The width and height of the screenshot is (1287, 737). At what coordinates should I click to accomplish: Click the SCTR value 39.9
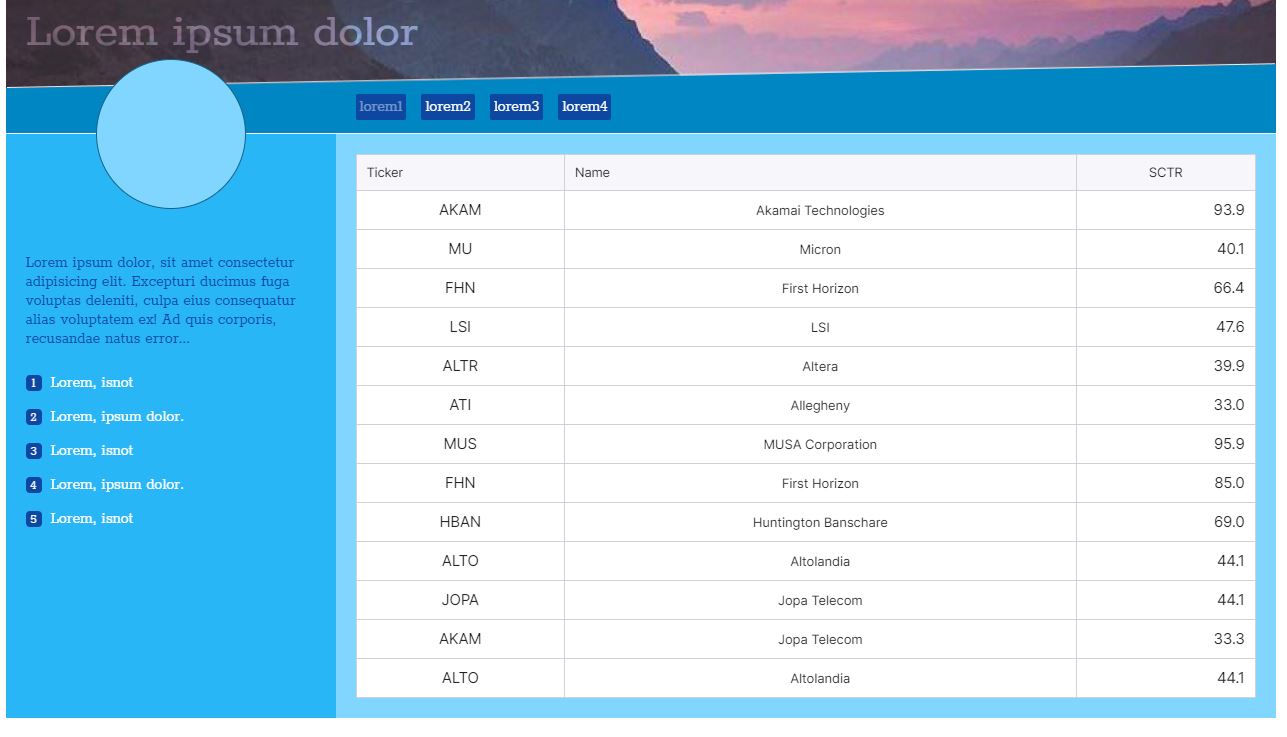(1166, 366)
